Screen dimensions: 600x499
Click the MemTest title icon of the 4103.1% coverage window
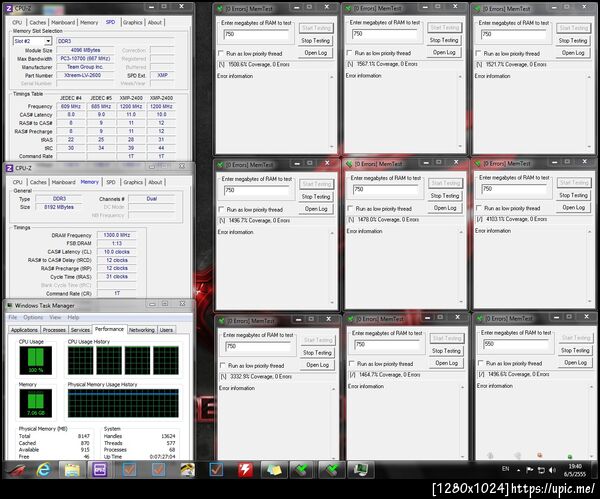(478, 163)
